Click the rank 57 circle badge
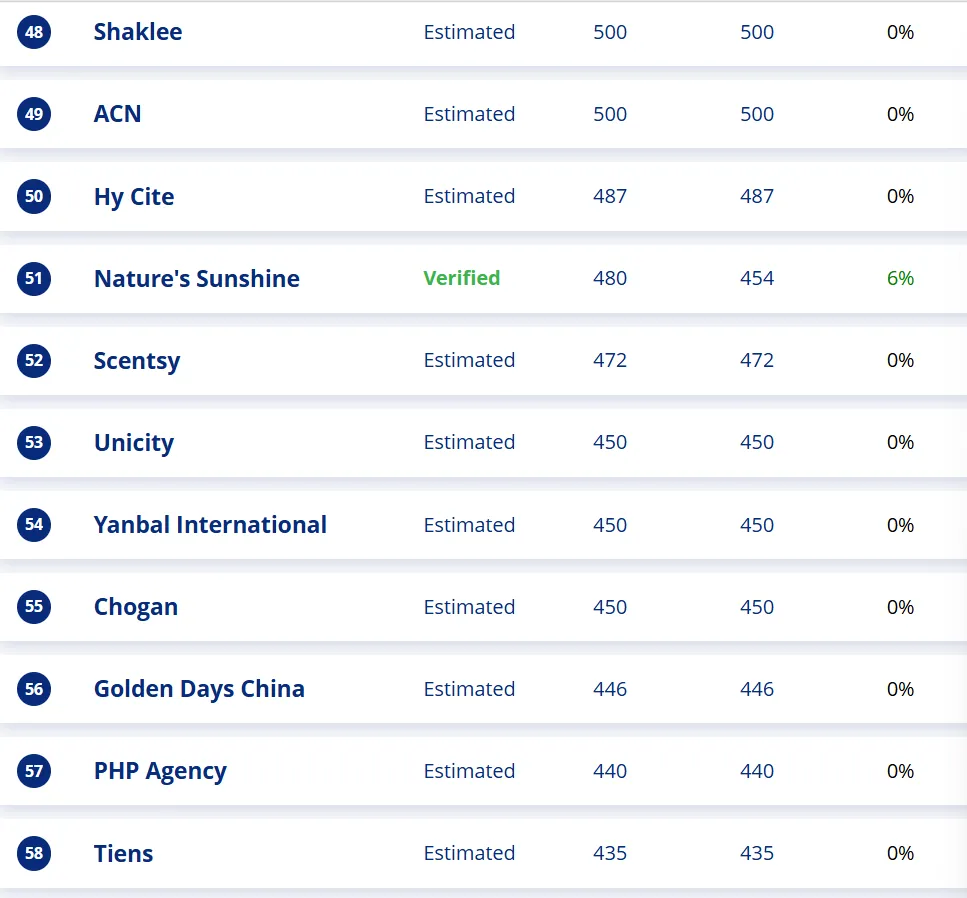 click(34, 771)
